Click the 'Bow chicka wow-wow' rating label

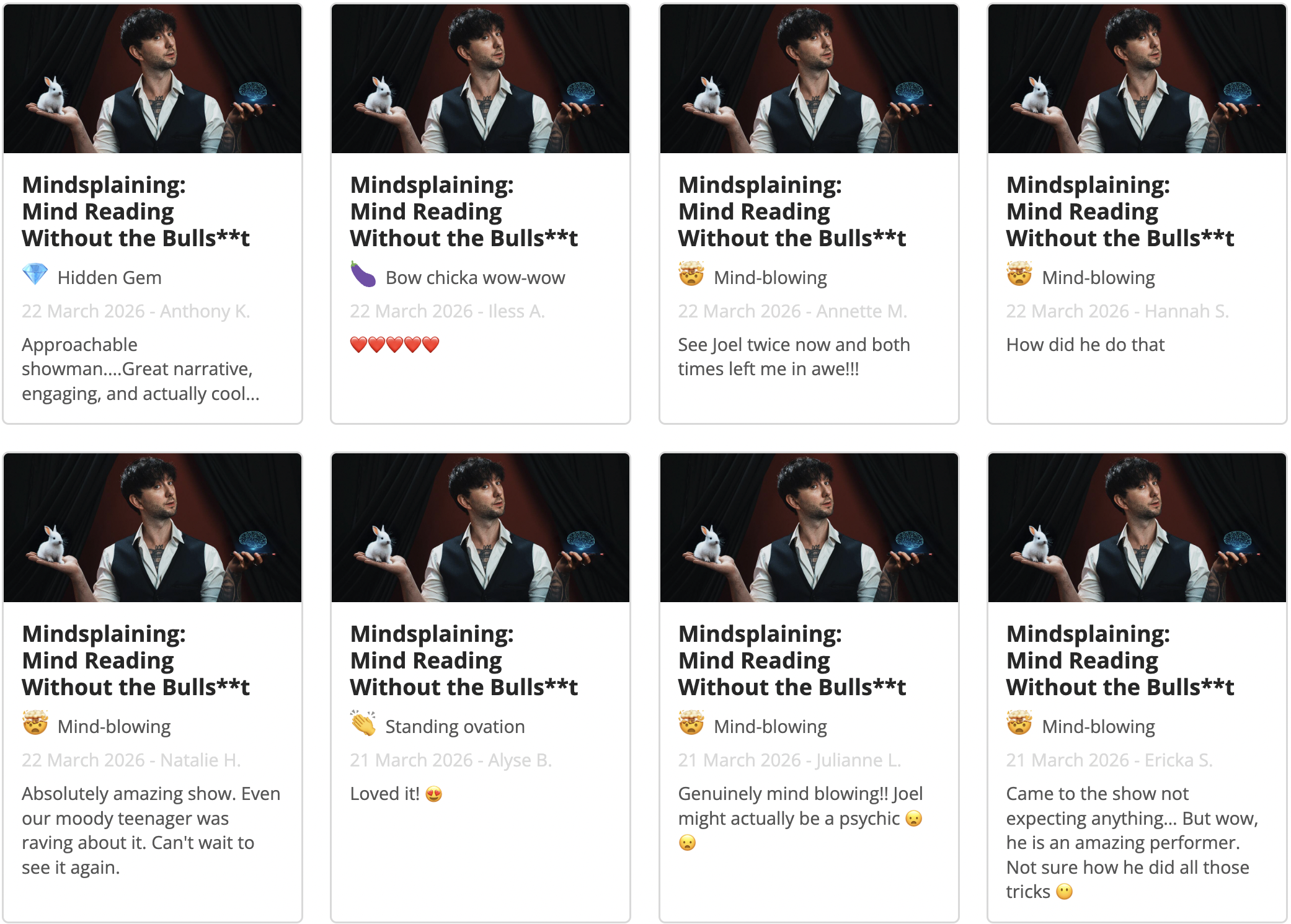(476, 278)
